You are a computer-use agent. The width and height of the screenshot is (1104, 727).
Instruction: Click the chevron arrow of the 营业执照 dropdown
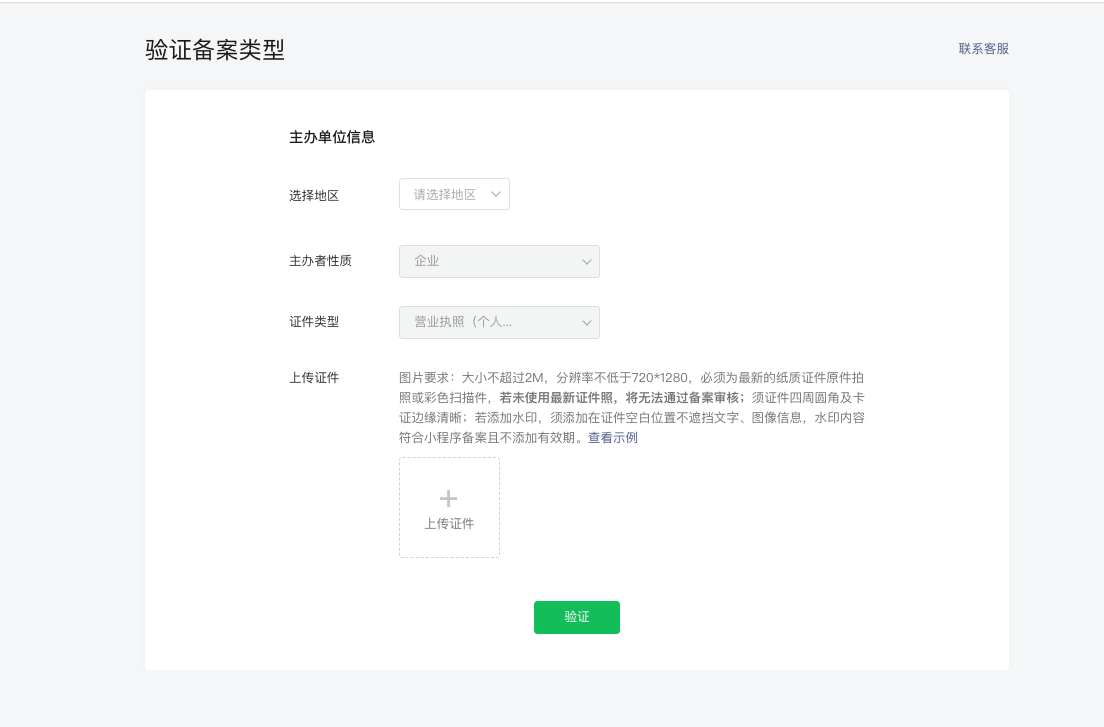[x=586, y=323]
